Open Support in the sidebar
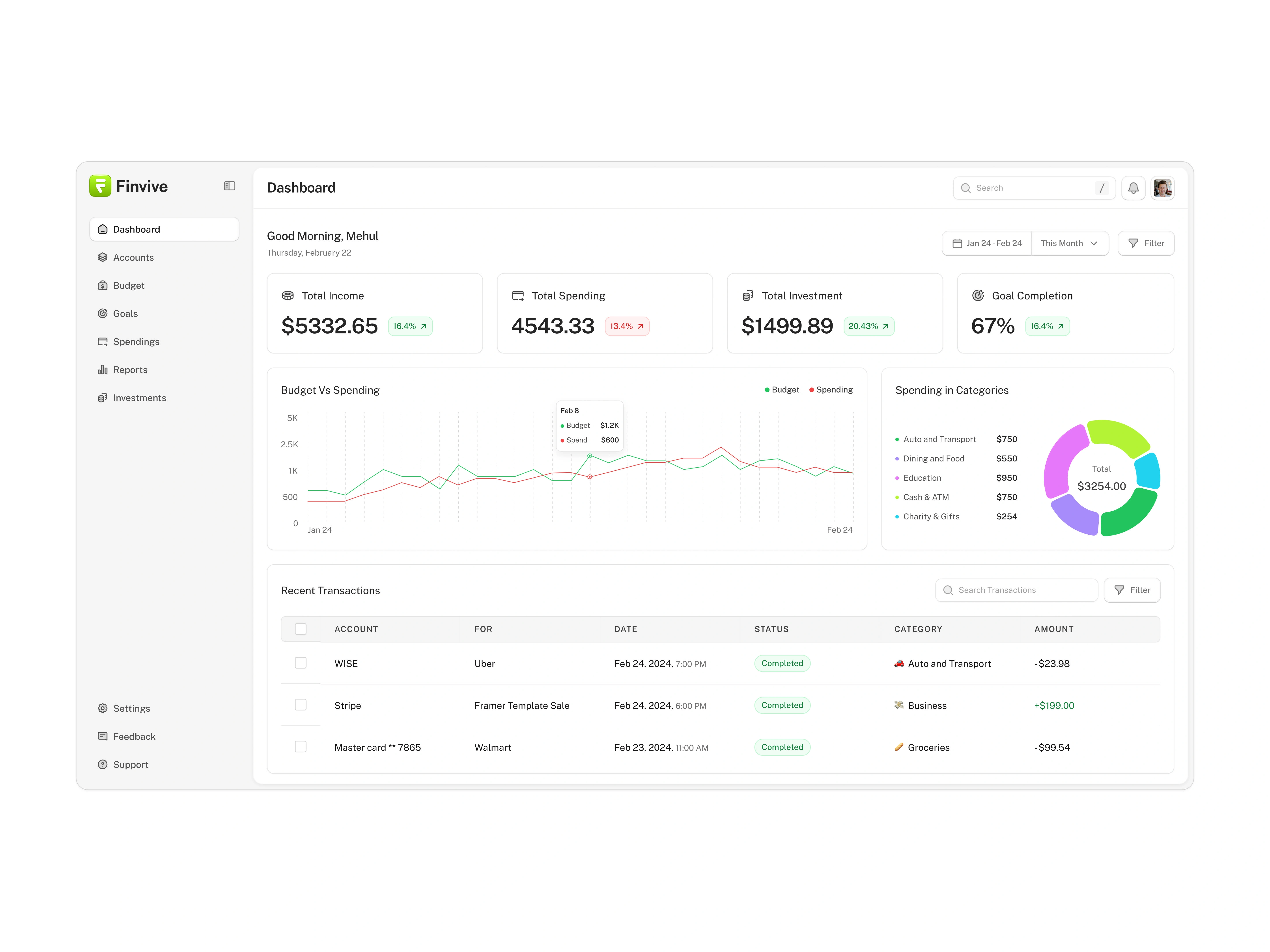The height and width of the screenshot is (952, 1270). pyautogui.click(x=164, y=764)
